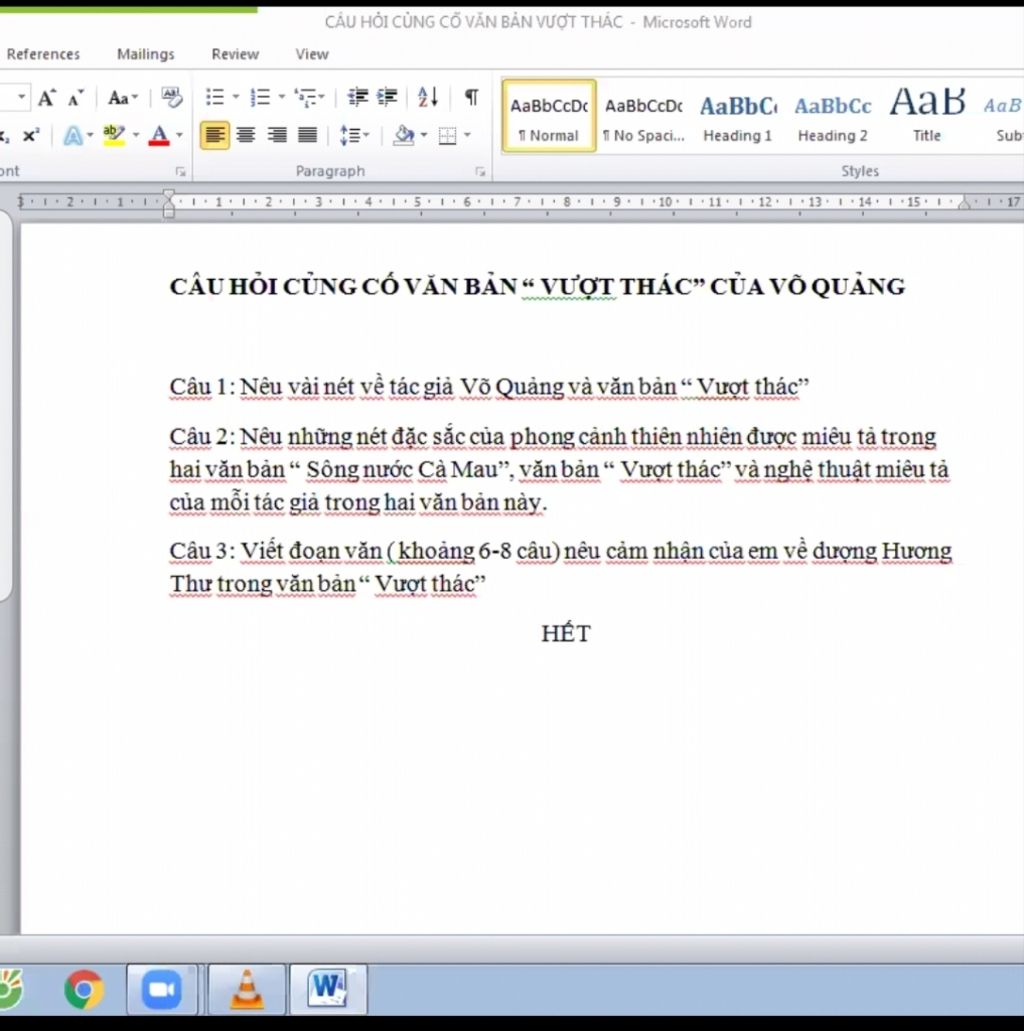Open Cốc Cốc browser from taskbar
The height and width of the screenshot is (1031, 1024).
(x=11, y=989)
